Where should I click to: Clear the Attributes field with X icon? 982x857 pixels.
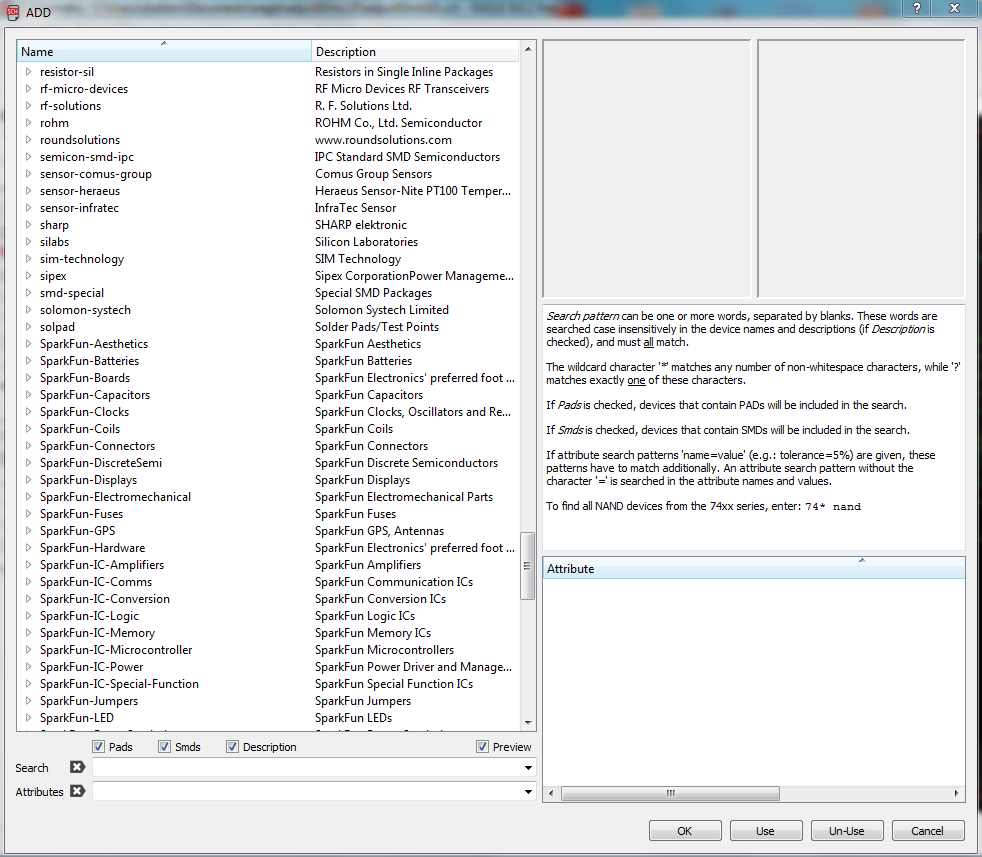(78, 791)
